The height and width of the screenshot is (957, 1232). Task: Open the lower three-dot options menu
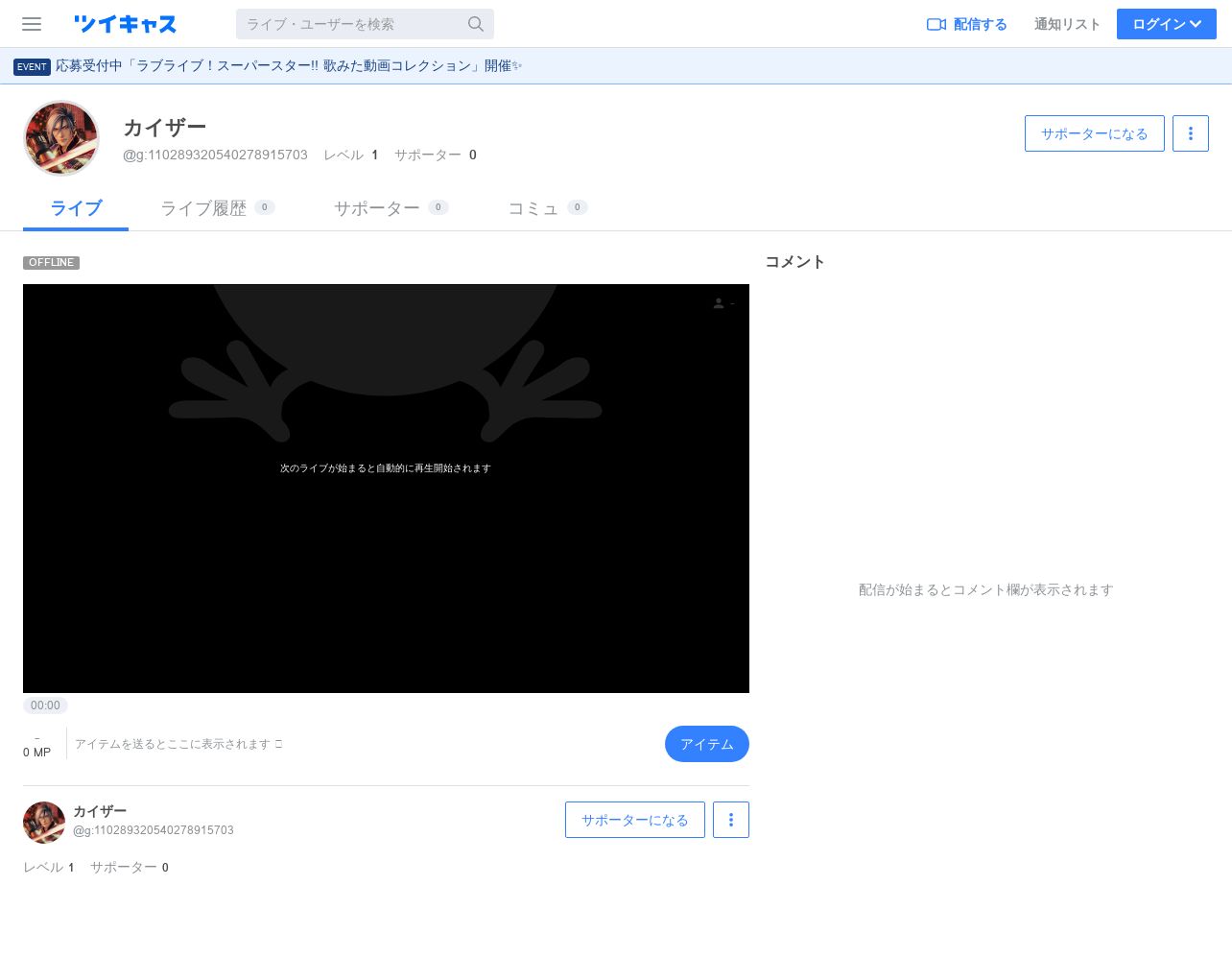pos(731,820)
